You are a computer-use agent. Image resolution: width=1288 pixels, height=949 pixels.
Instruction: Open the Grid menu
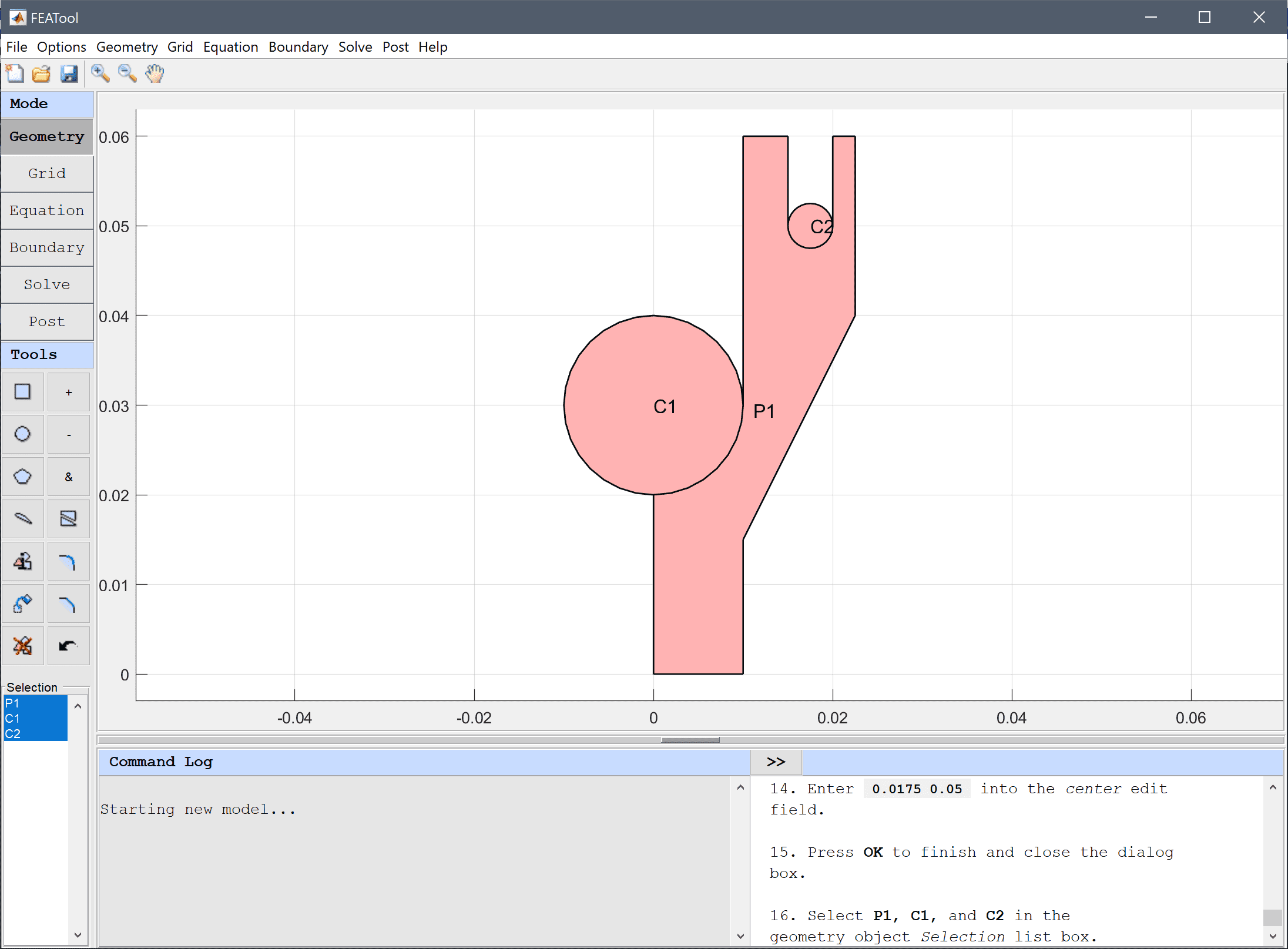click(x=180, y=47)
